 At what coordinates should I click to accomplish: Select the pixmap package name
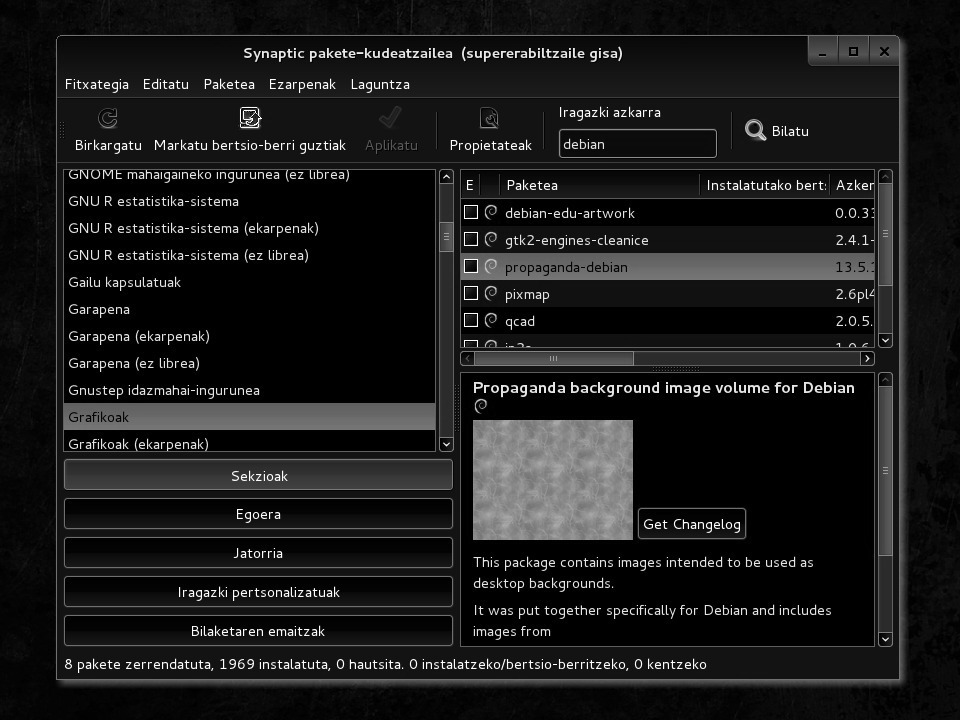click(x=527, y=294)
